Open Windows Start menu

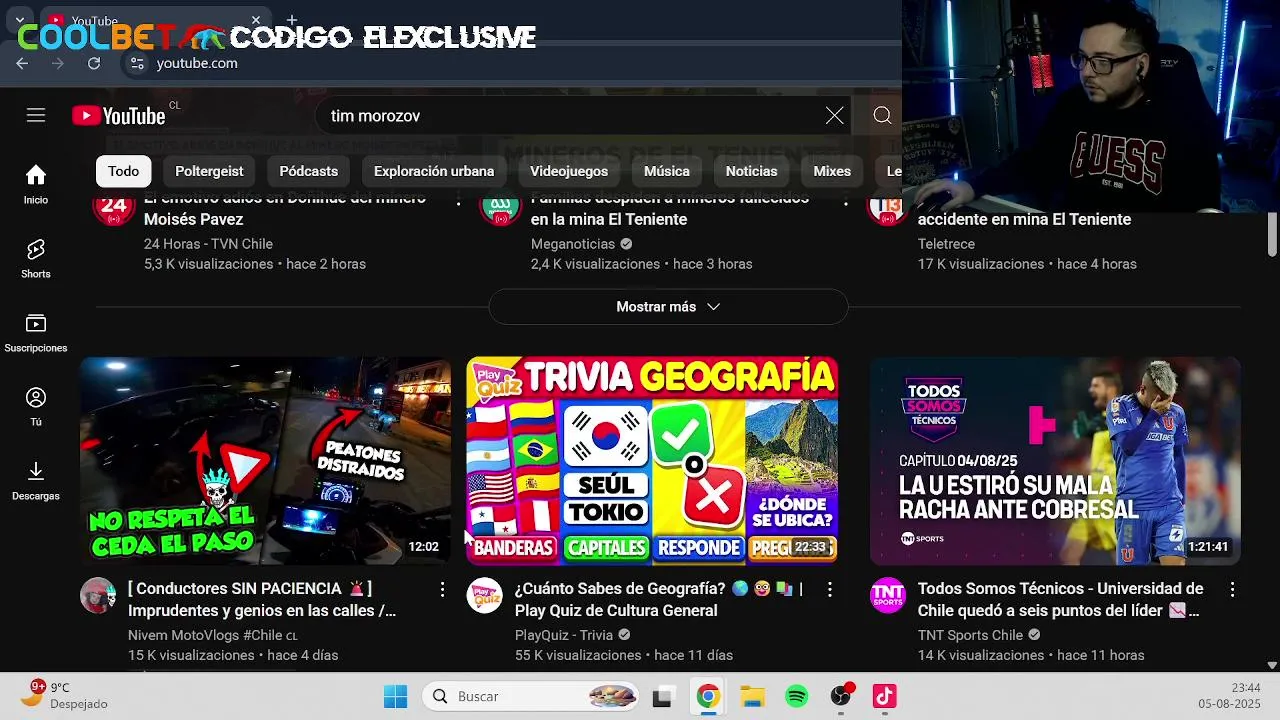point(396,696)
